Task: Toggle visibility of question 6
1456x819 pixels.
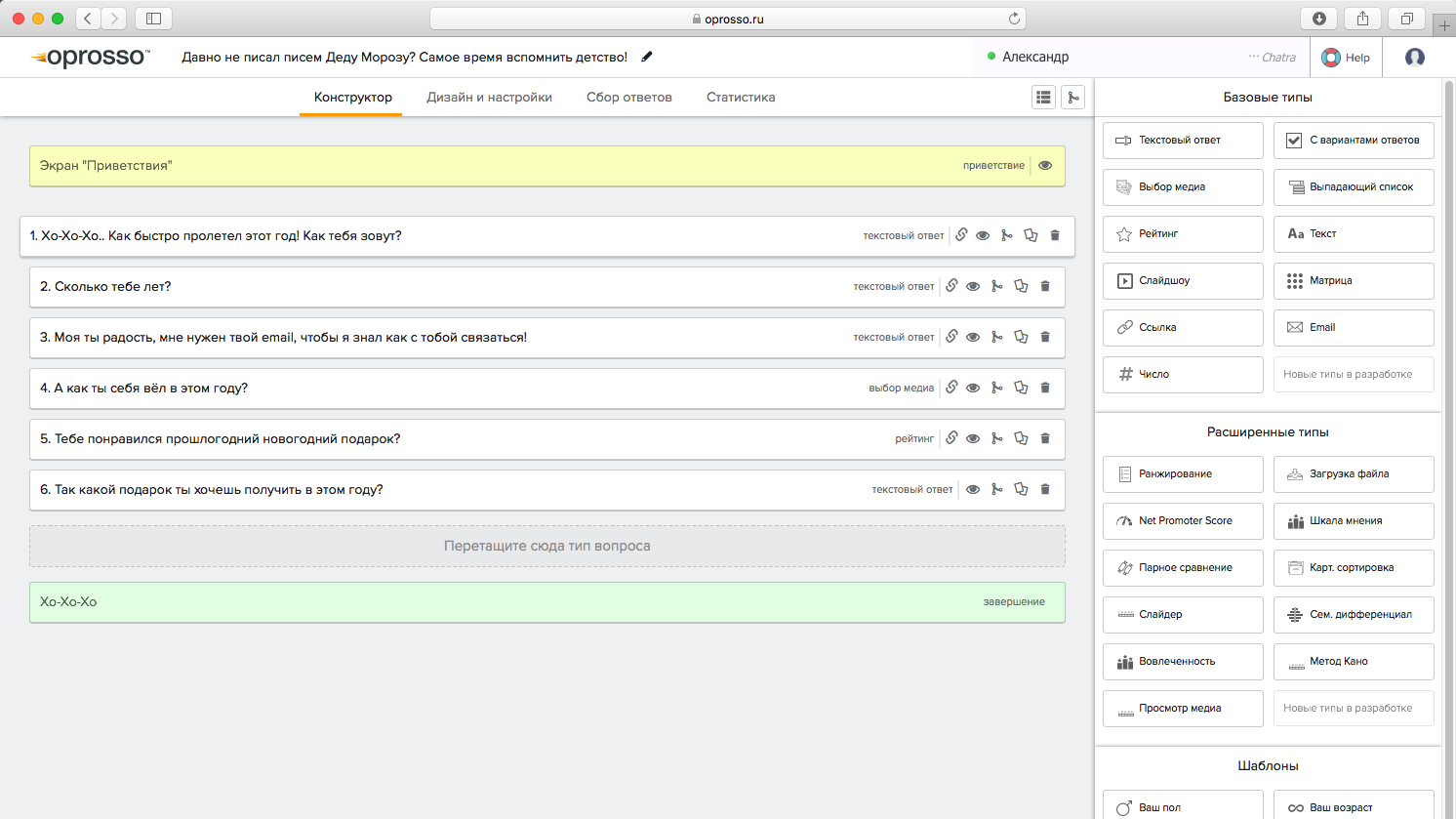Action: (973, 489)
